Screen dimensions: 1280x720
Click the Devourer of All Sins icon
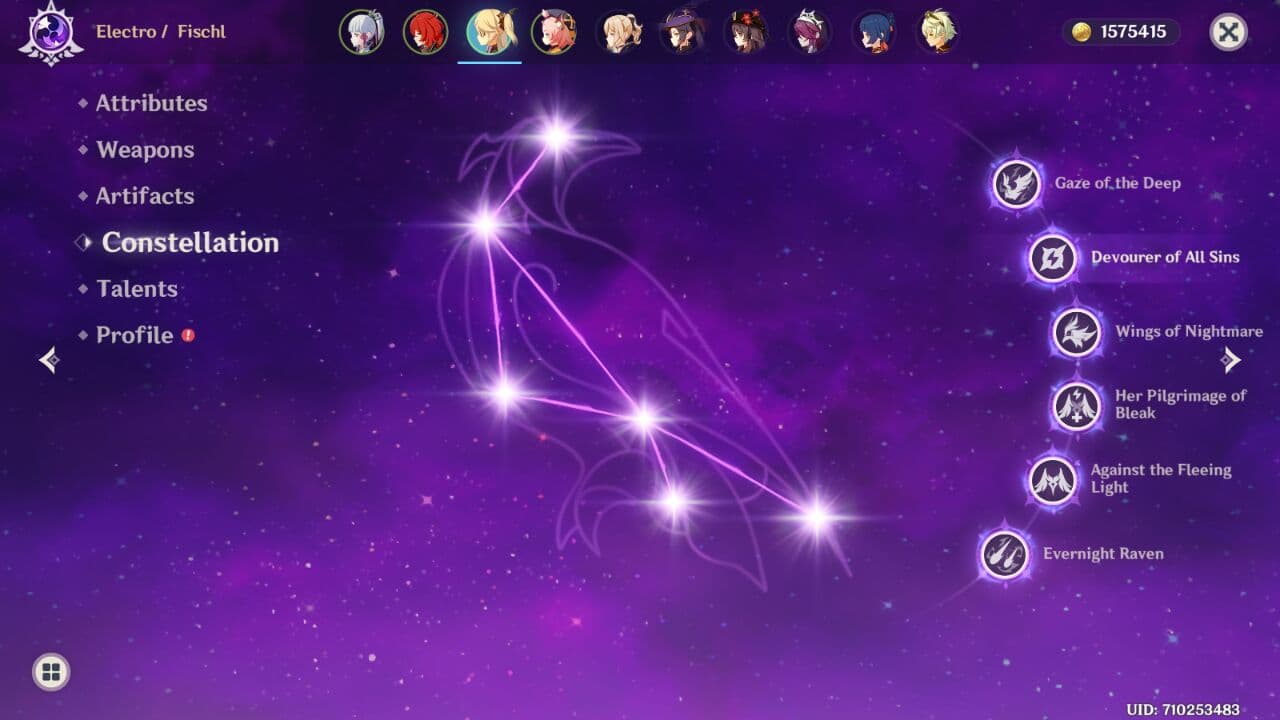coord(1053,258)
